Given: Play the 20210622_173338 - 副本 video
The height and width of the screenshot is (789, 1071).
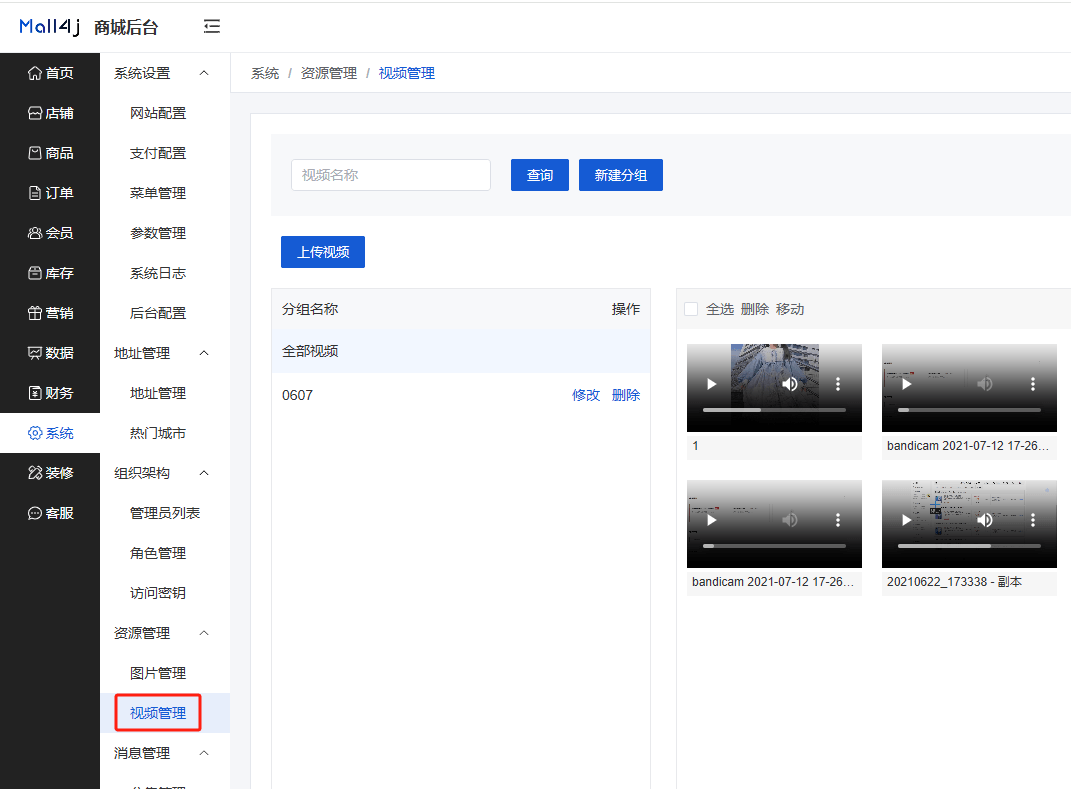Looking at the screenshot, I should coord(906,520).
